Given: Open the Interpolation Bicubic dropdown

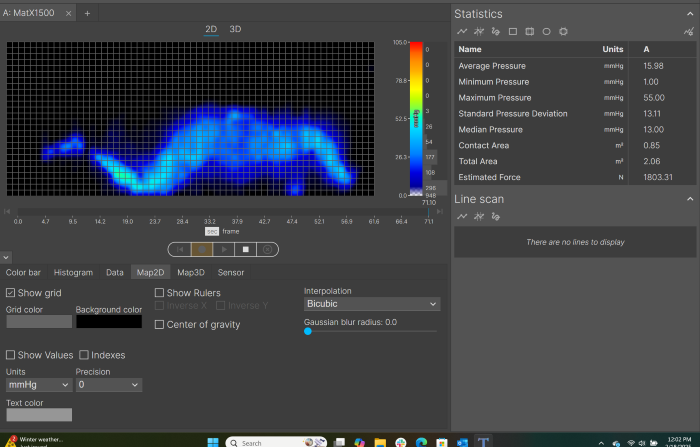Looking at the screenshot, I should coord(372,304).
